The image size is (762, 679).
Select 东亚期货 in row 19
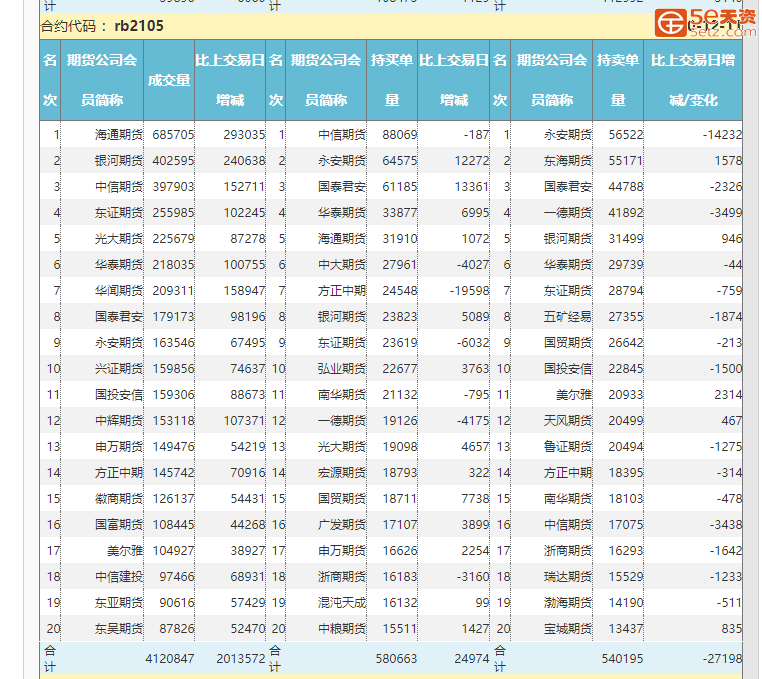(119, 603)
